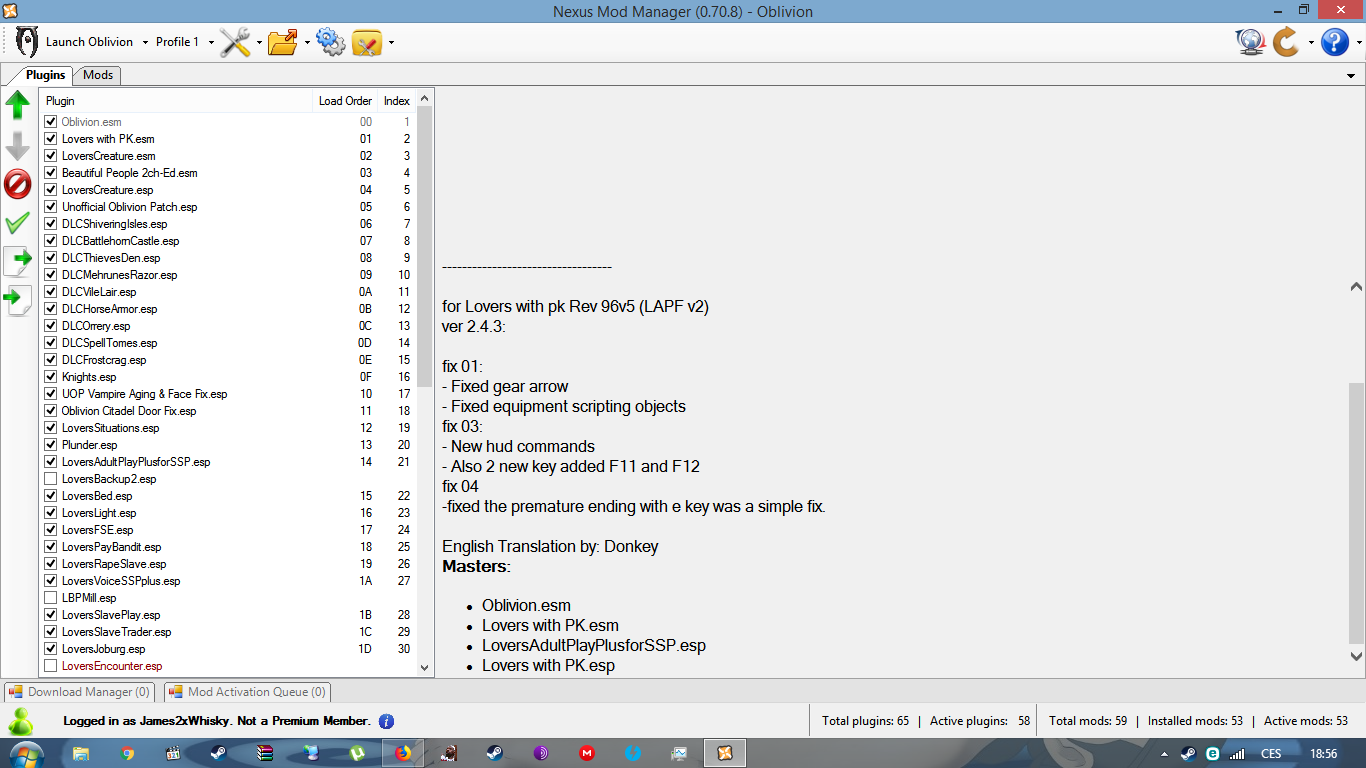
Task: Click the network signal icon in tray
Action: (x=1237, y=754)
